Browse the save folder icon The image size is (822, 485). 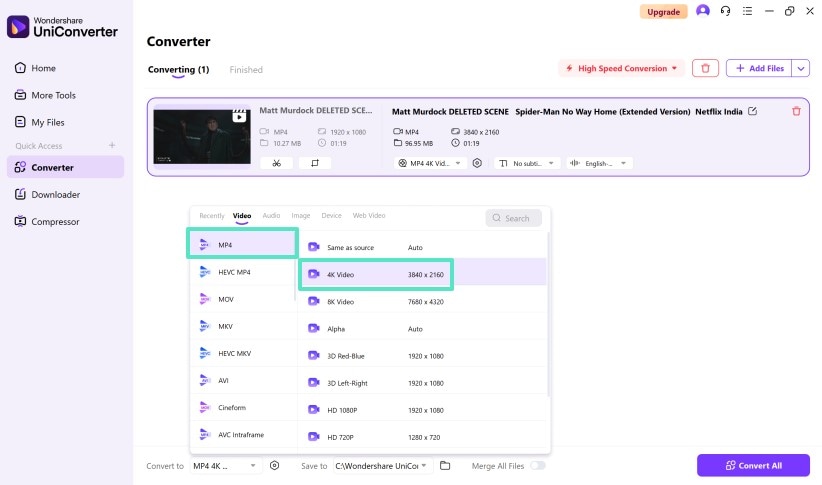point(445,466)
